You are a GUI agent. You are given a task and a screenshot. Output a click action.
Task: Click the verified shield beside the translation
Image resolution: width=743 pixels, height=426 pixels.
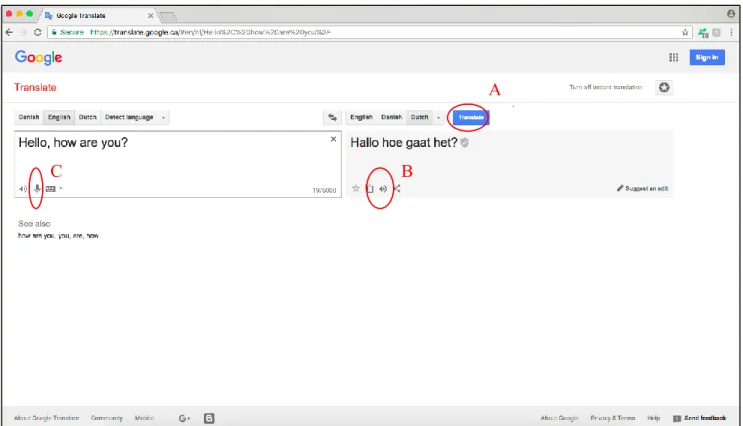click(x=465, y=142)
